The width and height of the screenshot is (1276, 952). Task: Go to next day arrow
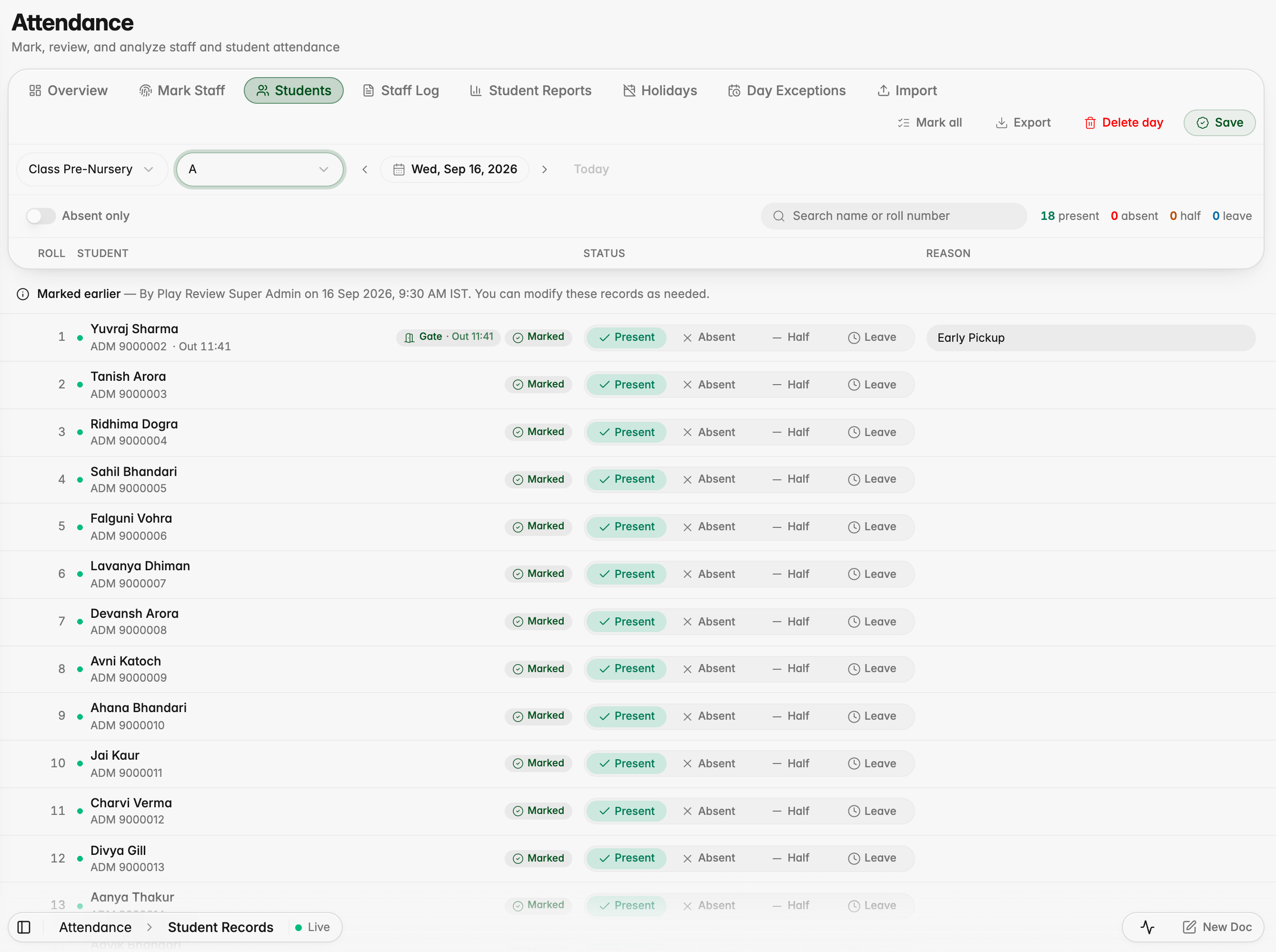click(x=545, y=169)
